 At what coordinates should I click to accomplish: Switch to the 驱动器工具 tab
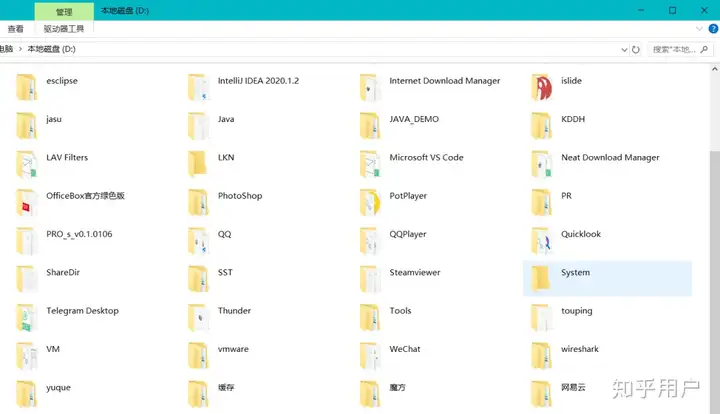64,29
